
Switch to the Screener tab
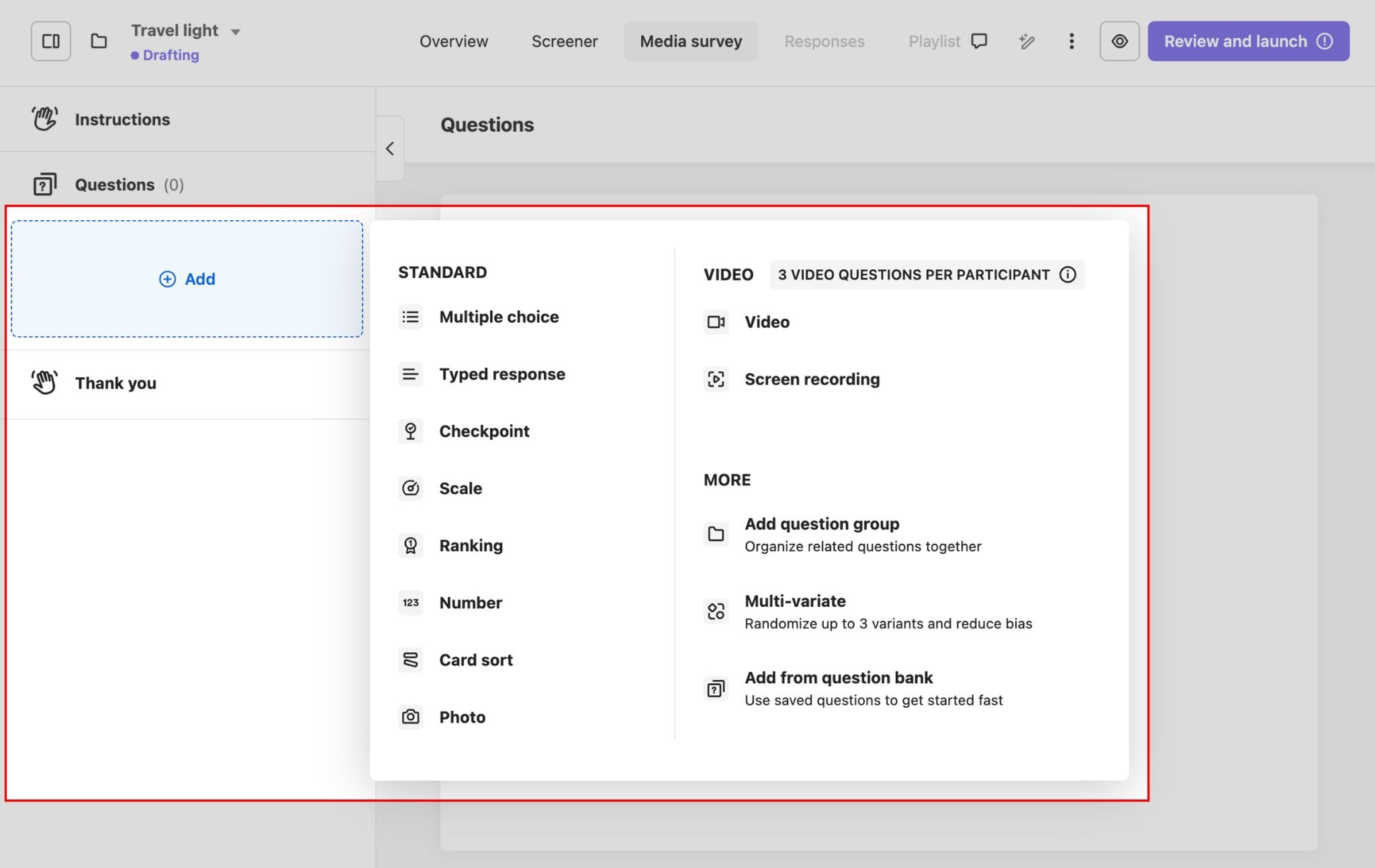point(564,41)
